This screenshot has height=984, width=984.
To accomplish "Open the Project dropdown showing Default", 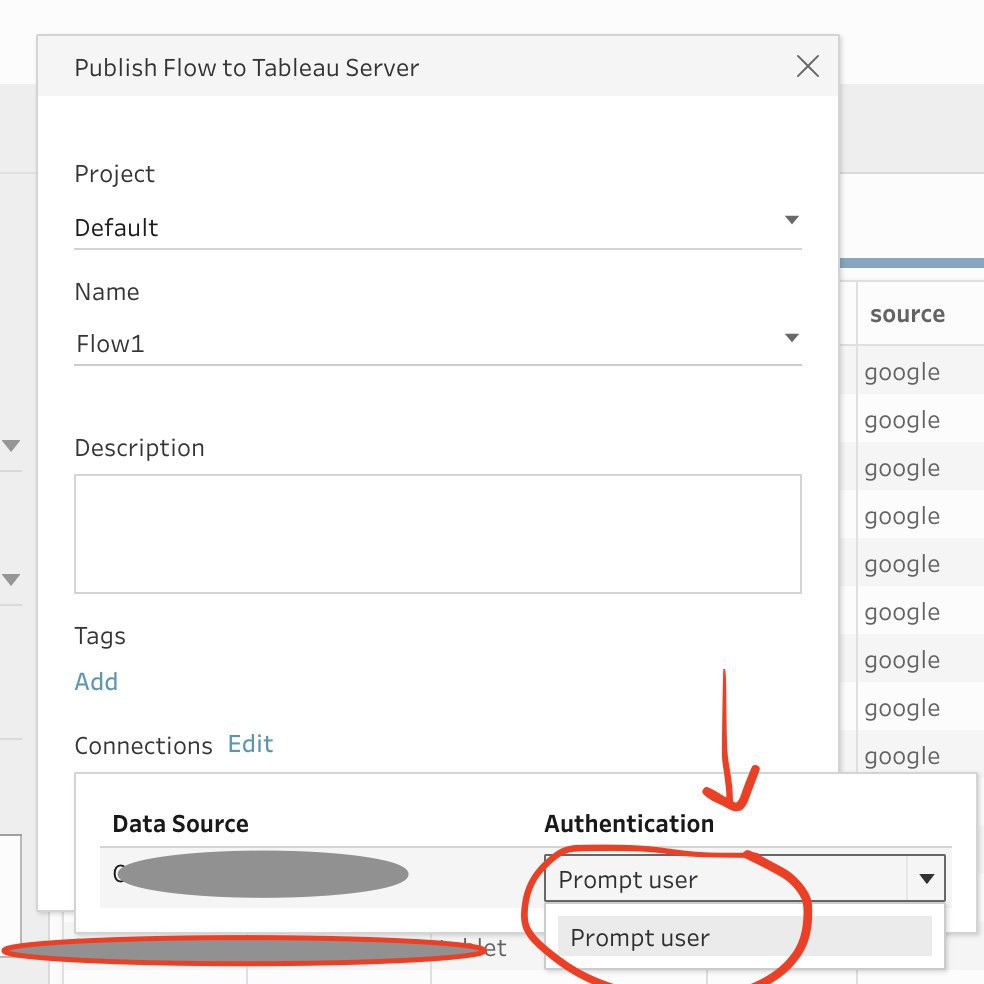I will point(437,227).
